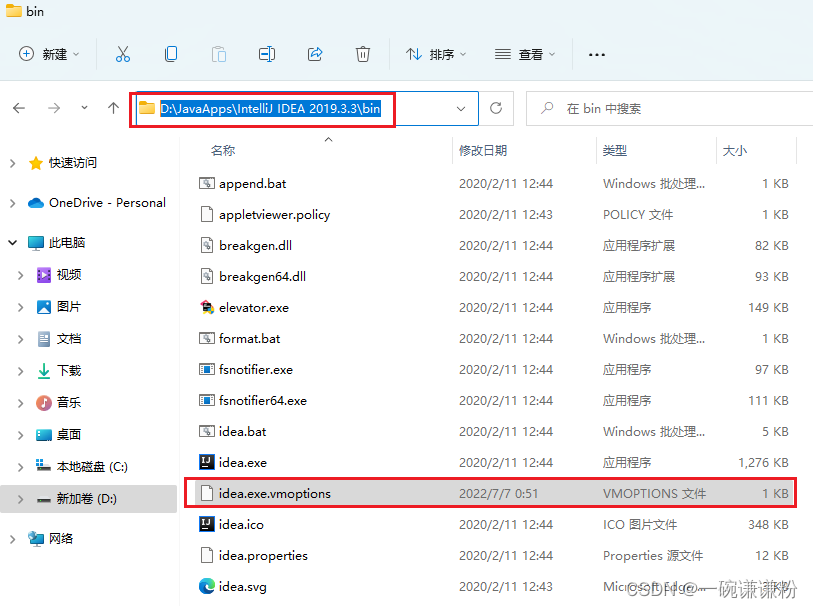Go forward with the right arrow
Viewport: 813px width, 608px height.
click(x=54, y=108)
